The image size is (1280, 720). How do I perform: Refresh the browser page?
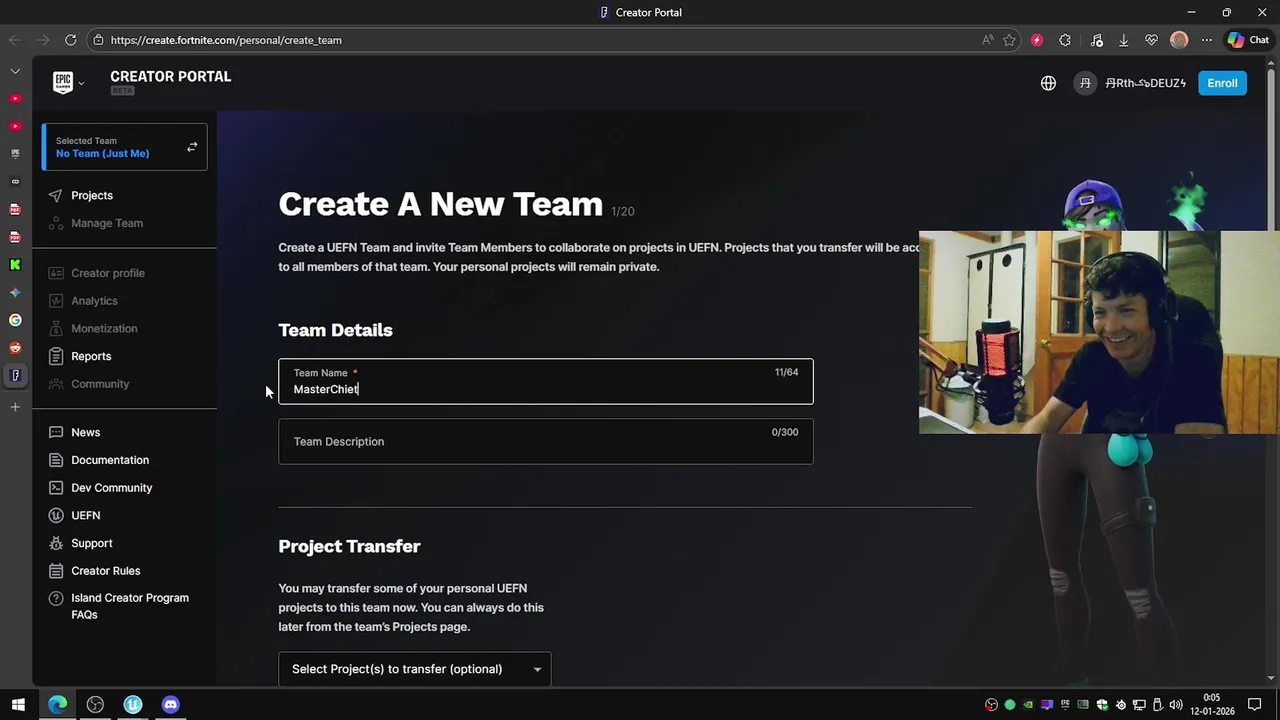[x=70, y=40]
